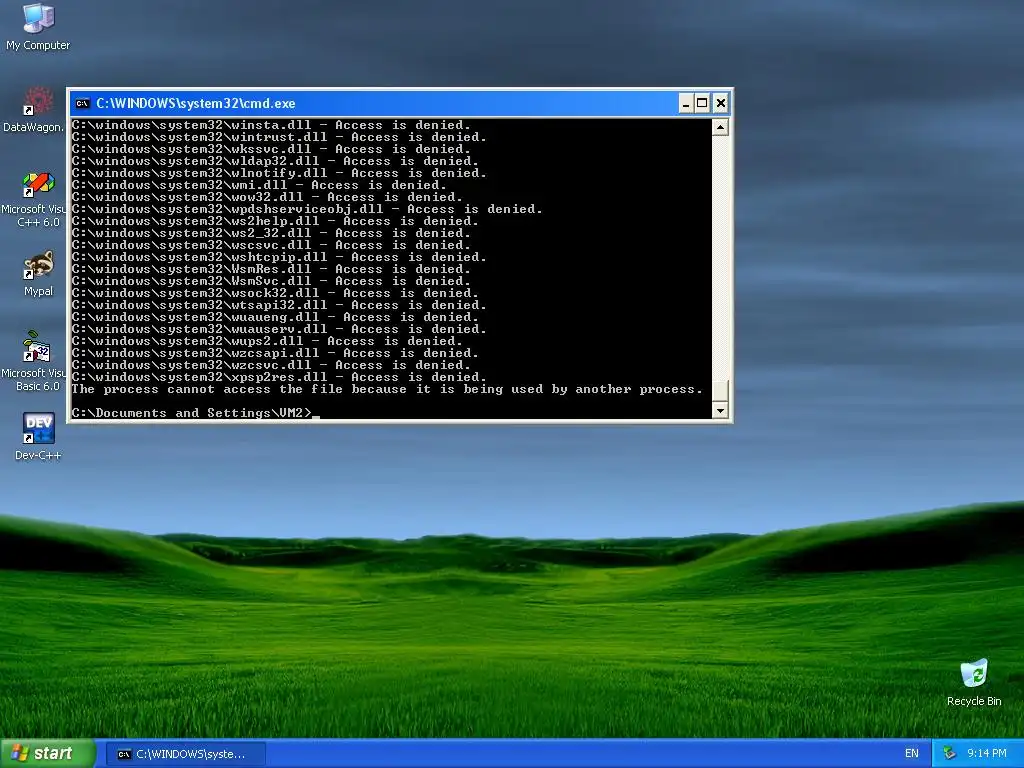Click the C:\Documents and Settings\VM2 prompt
The height and width of the screenshot is (768, 1024).
[192, 413]
